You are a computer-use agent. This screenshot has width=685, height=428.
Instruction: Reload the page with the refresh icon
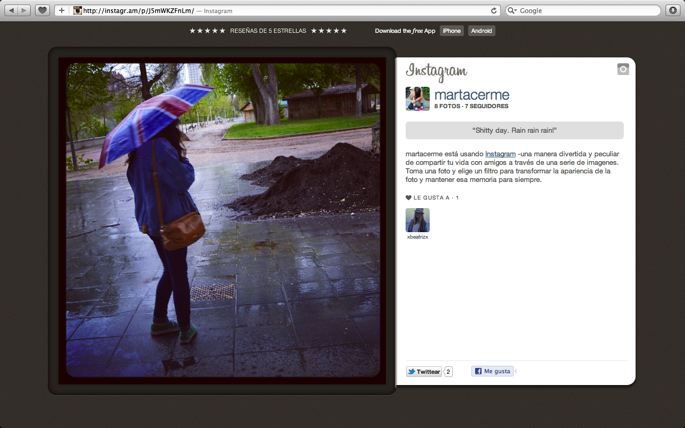494,10
